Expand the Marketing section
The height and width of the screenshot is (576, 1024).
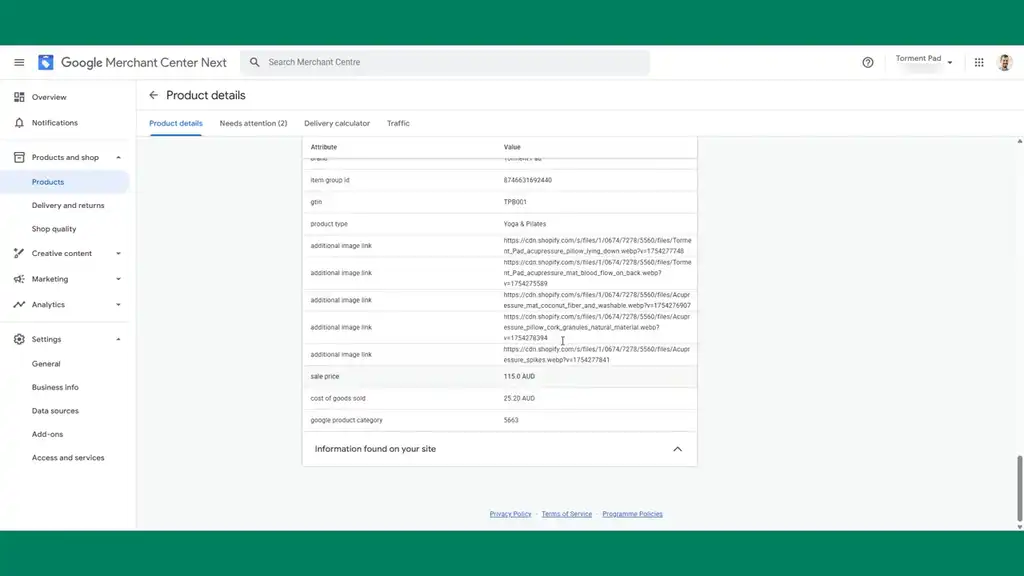[x=118, y=279]
